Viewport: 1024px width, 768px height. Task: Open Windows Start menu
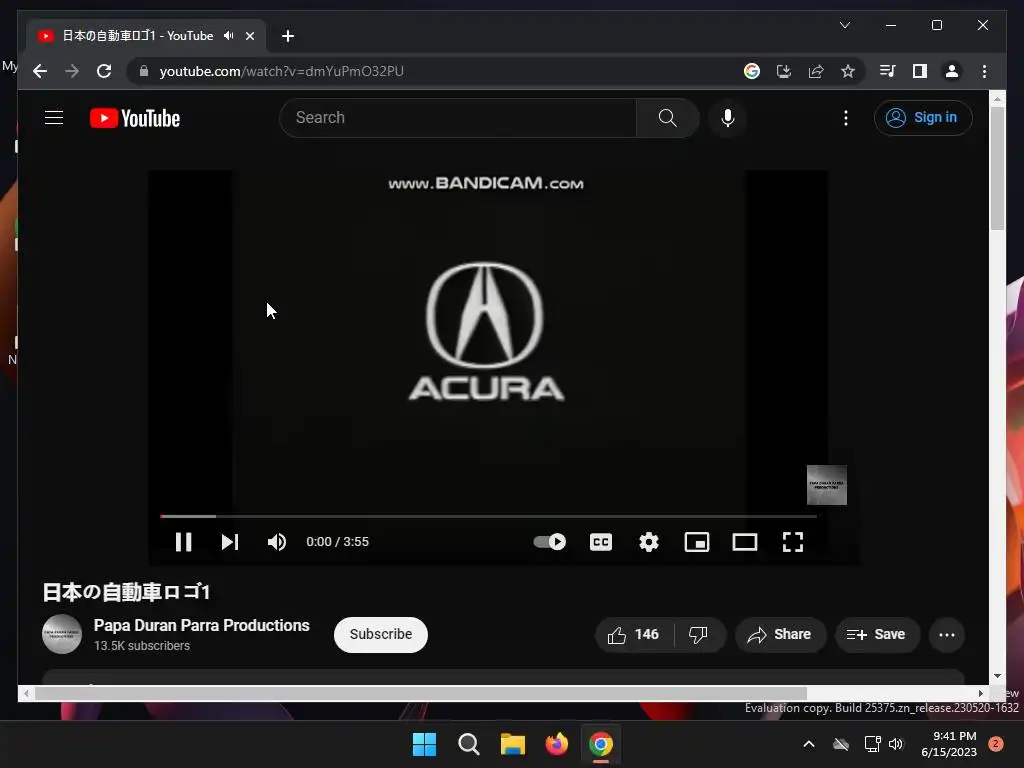tap(424, 744)
